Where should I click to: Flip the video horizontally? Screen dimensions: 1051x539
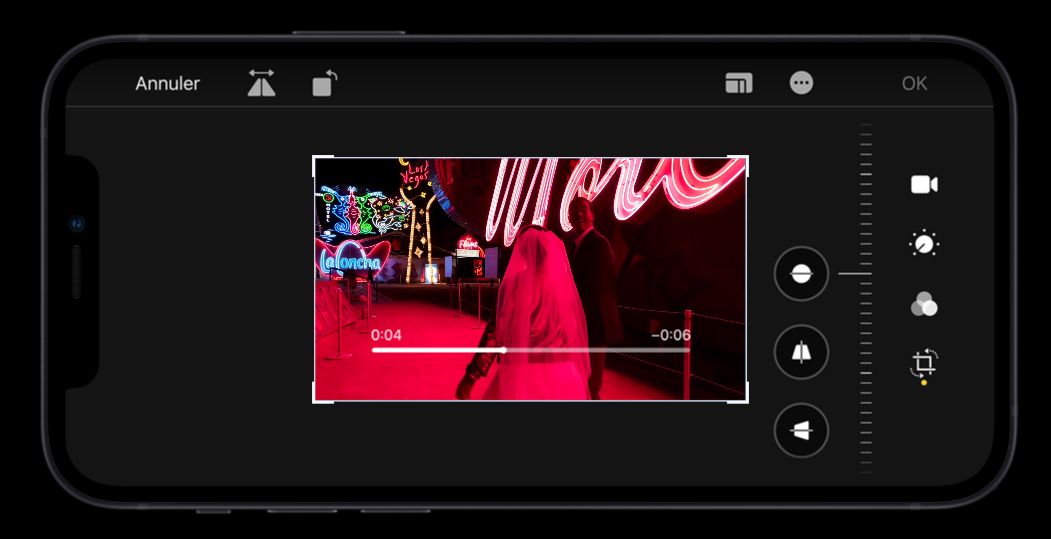coord(261,83)
